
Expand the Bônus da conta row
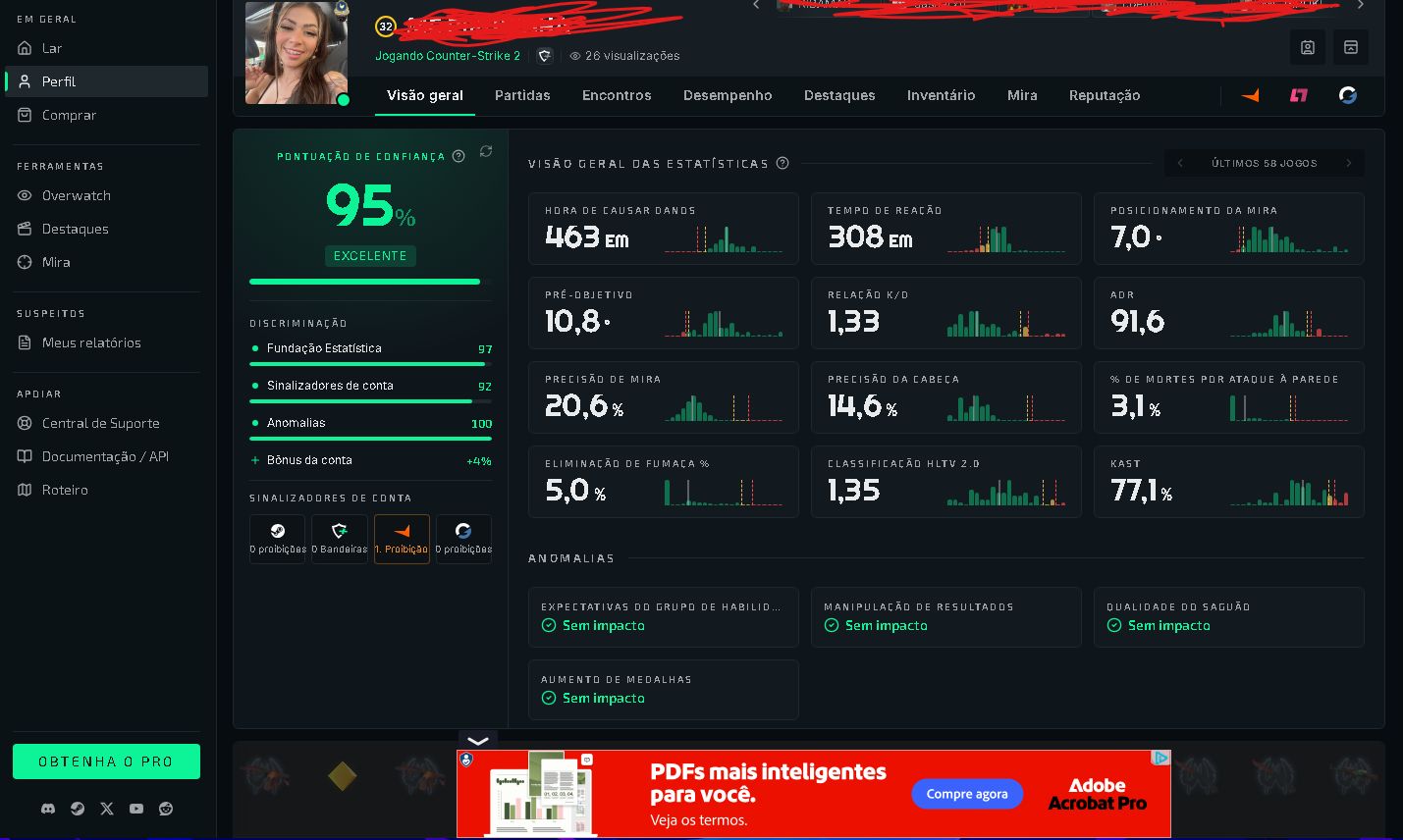(x=371, y=460)
